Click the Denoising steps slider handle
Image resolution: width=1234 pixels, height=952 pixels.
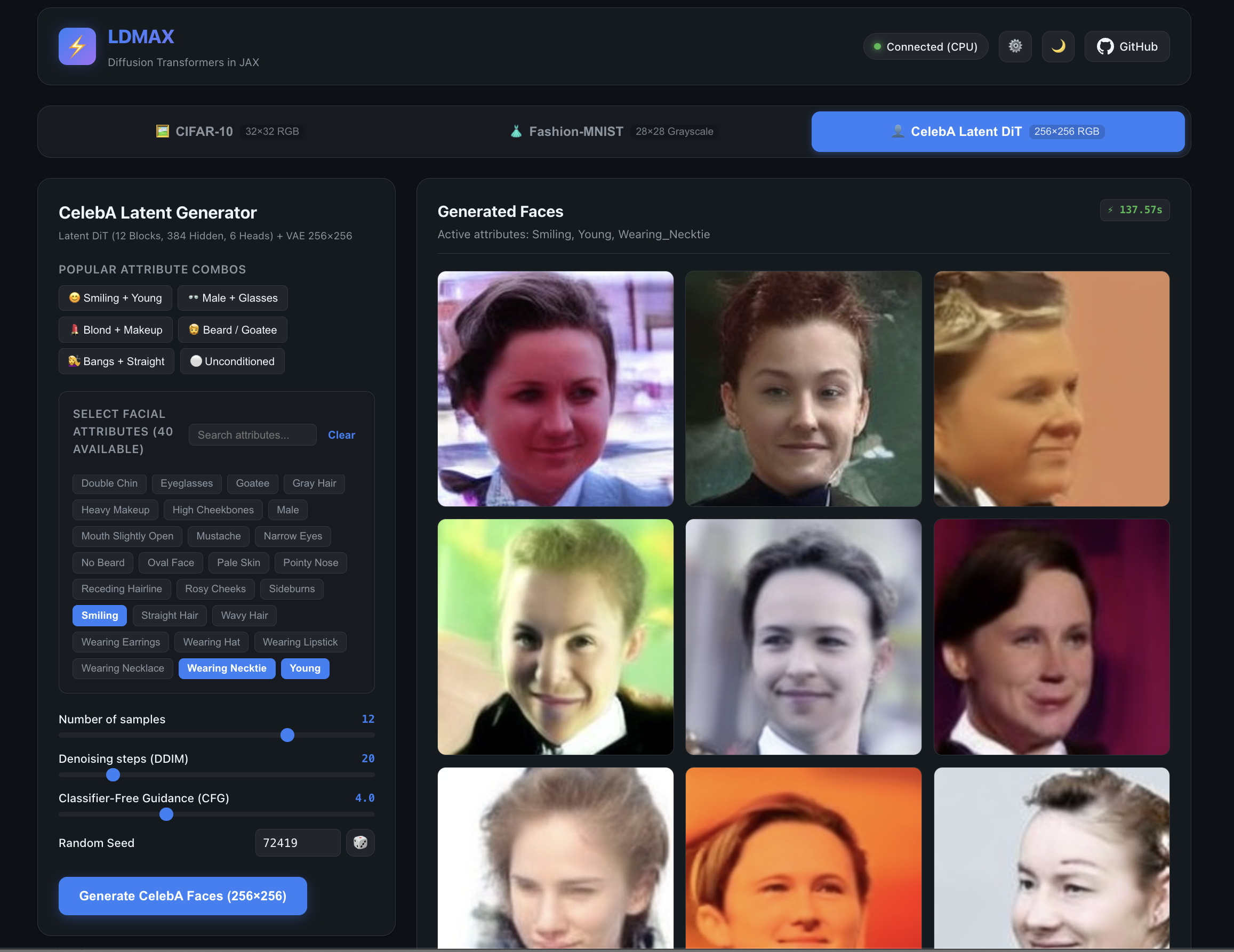[x=113, y=774]
